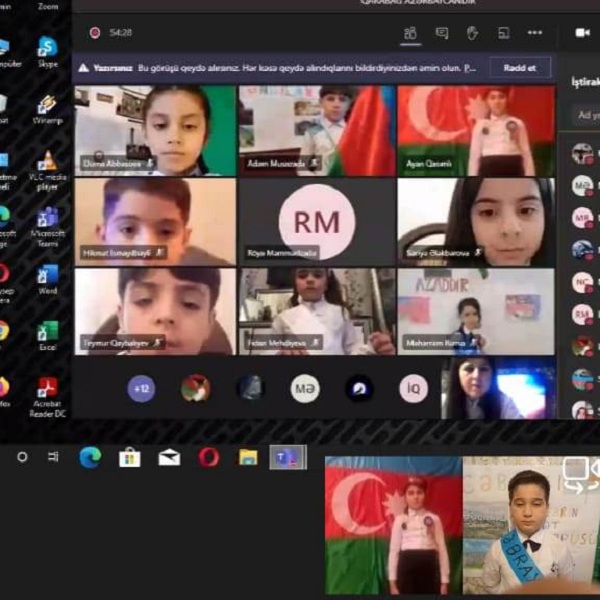Open Opera browser from taskbar
The height and width of the screenshot is (600, 600).
209,457
